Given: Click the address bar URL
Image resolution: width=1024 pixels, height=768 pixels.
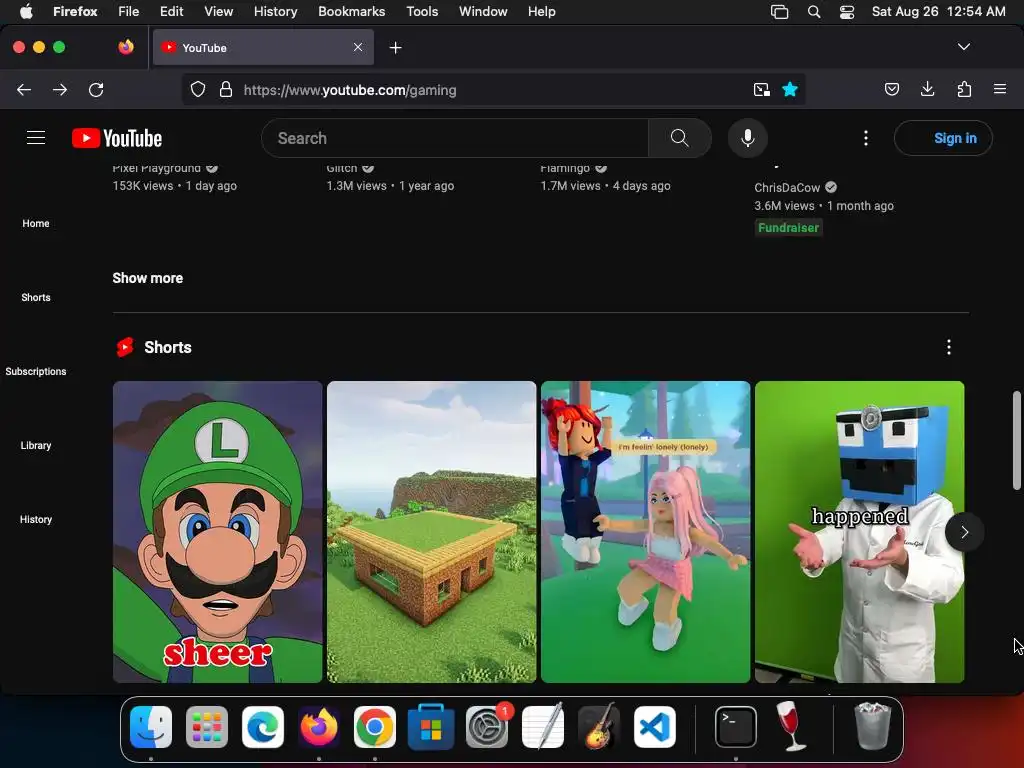Looking at the screenshot, I should tap(350, 90).
